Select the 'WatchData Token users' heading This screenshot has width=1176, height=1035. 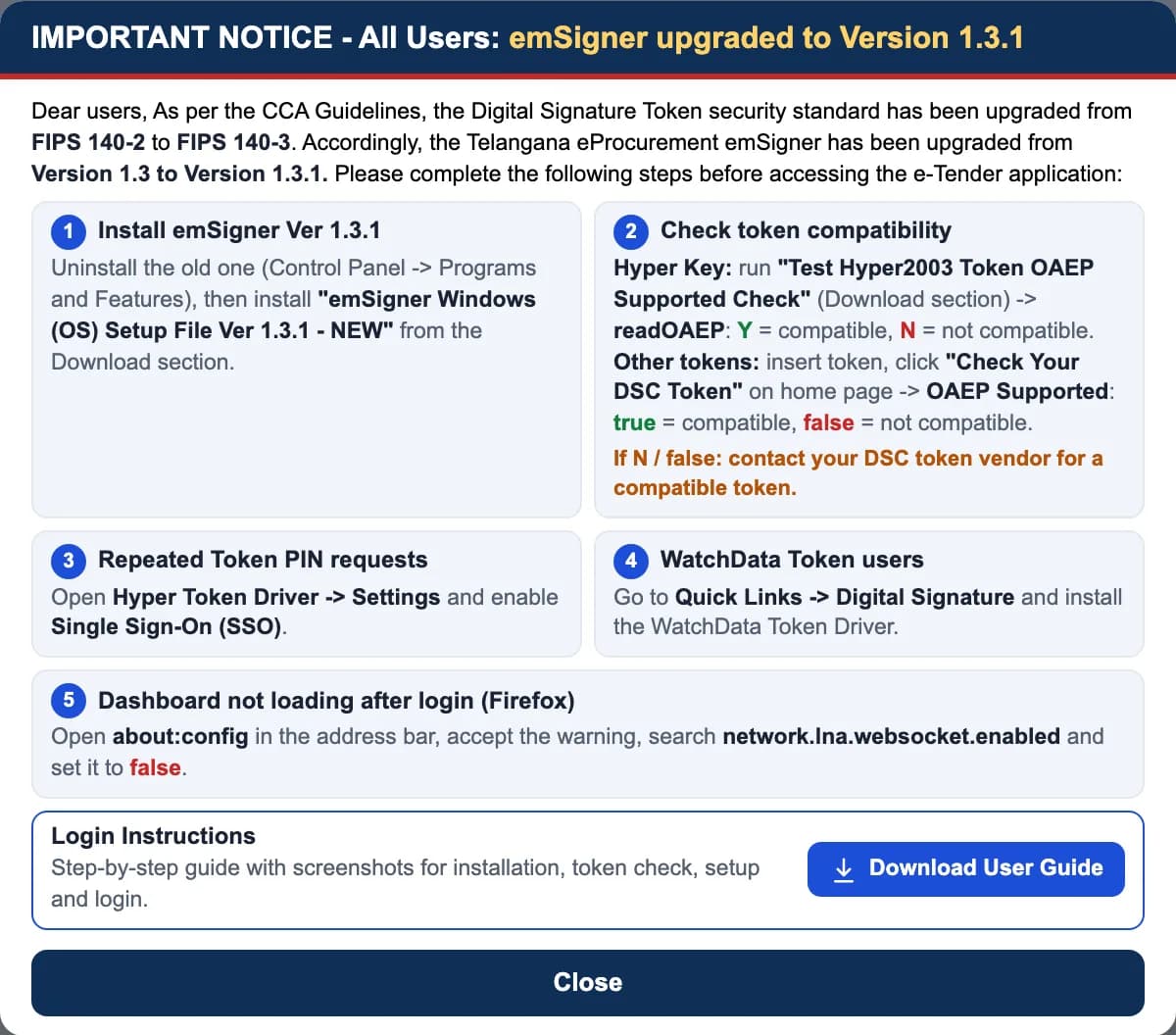coord(792,560)
